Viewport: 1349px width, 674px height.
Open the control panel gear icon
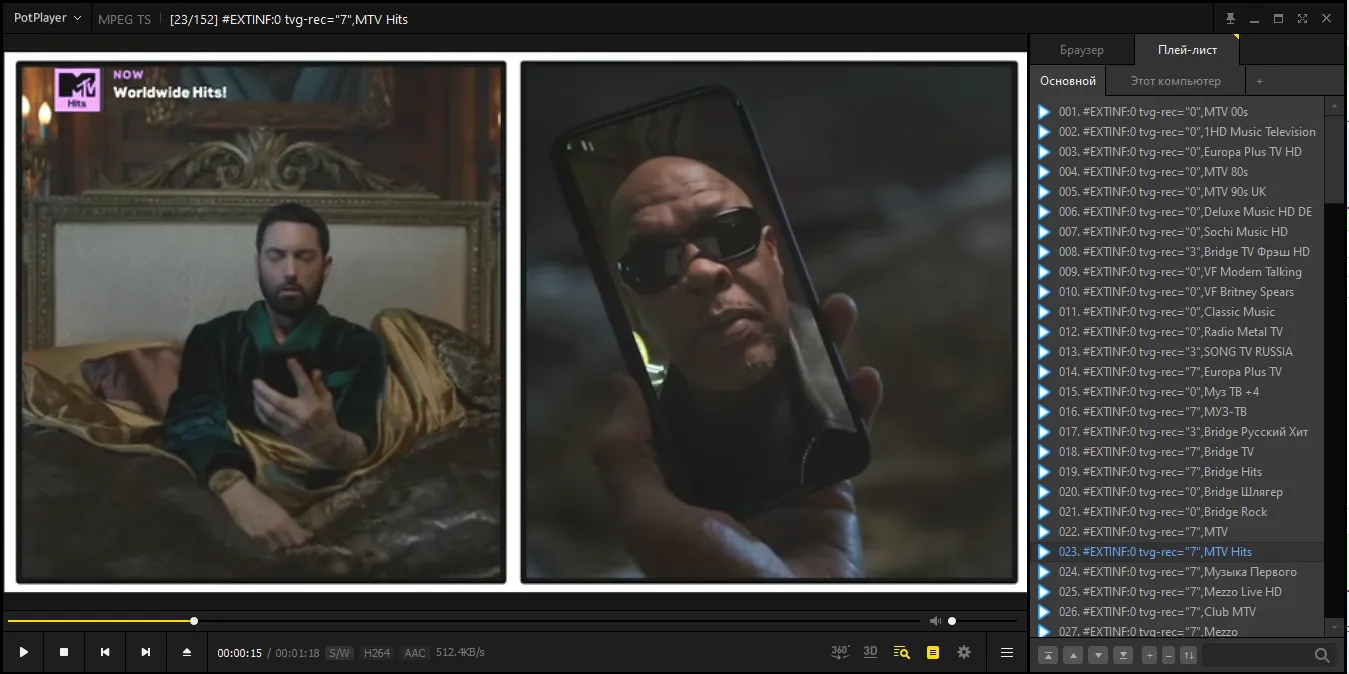click(964, 652)
